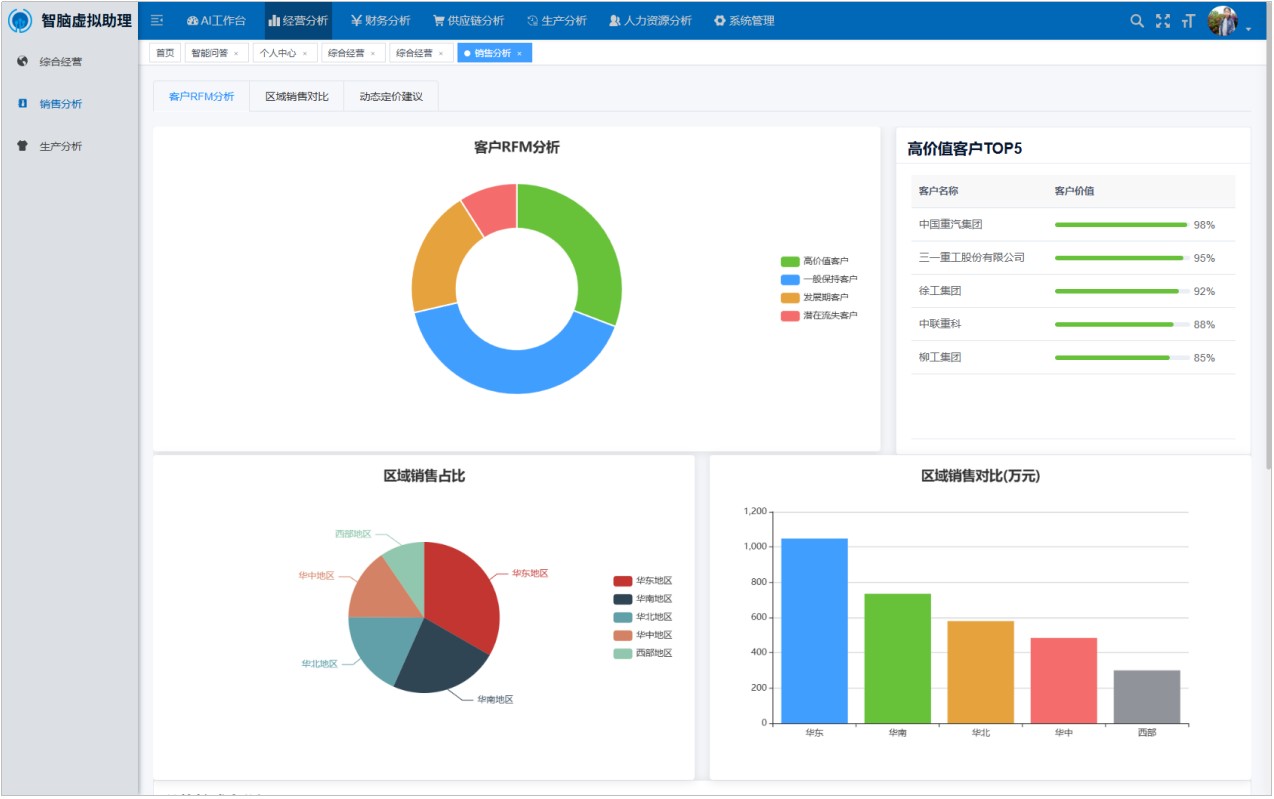This screenshot has height=799, width=1274.
Task: Close the 智能问答 page tab
Action: 236,54
